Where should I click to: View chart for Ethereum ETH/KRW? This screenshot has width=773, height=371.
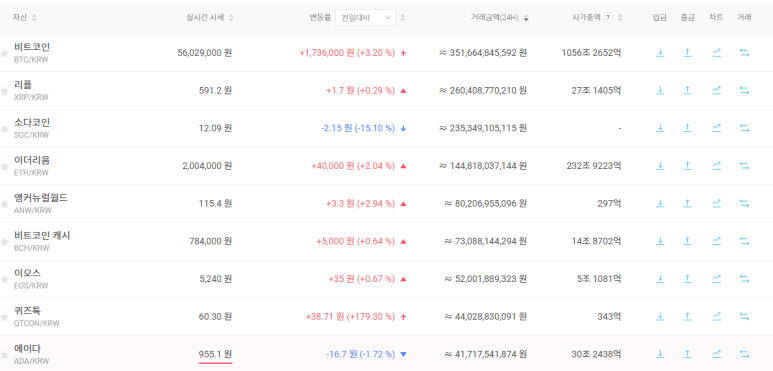pos(716,166)
